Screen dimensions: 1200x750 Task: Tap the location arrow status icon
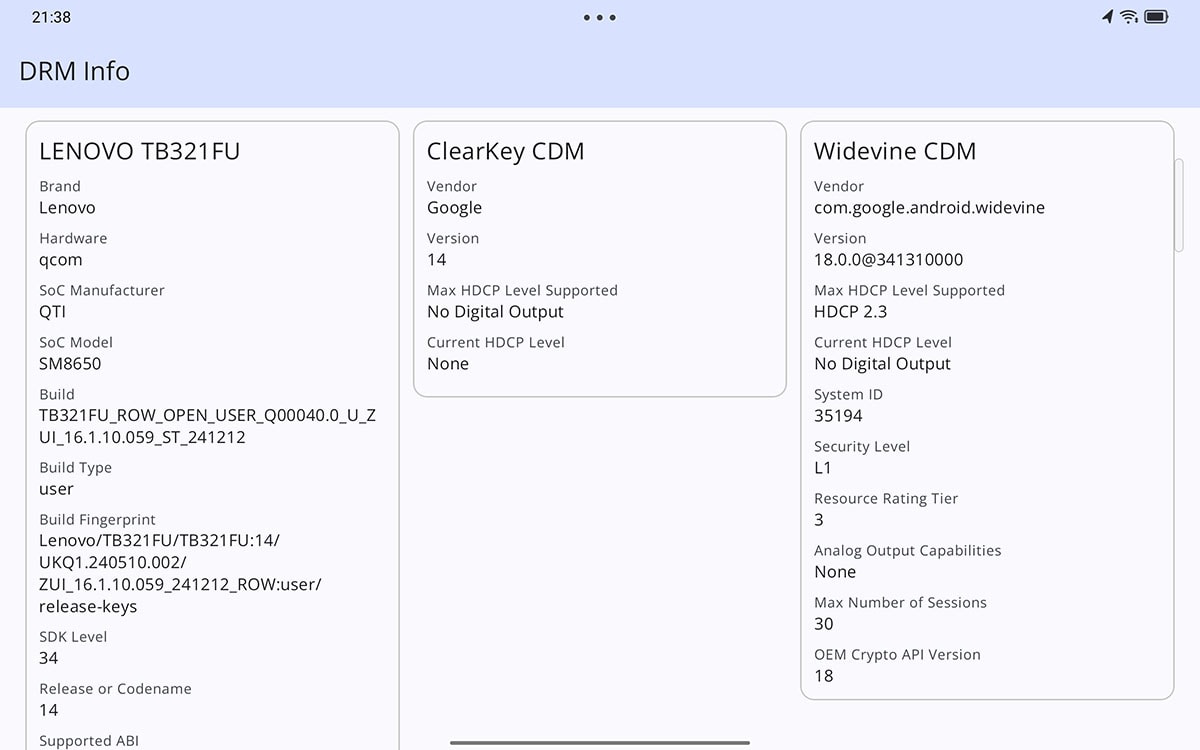[x=1107, y=17]
